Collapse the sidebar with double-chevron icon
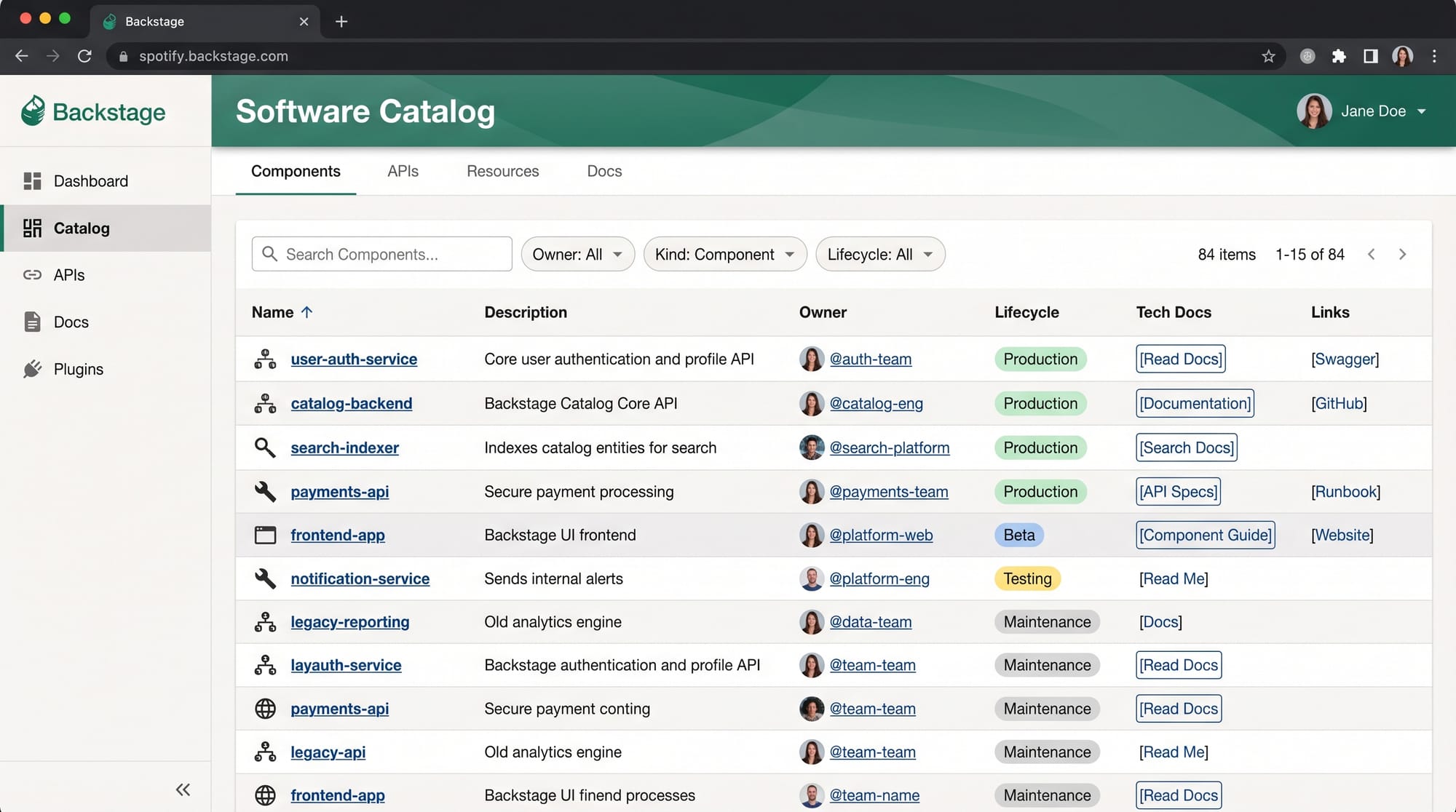1456x812 pixels. (x=183, y=789)
